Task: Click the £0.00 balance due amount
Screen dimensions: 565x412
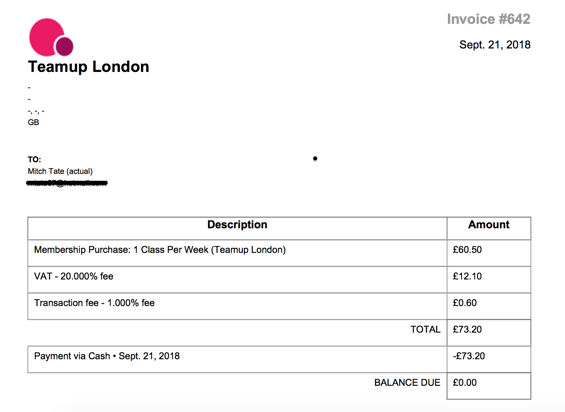Action: 464,382
